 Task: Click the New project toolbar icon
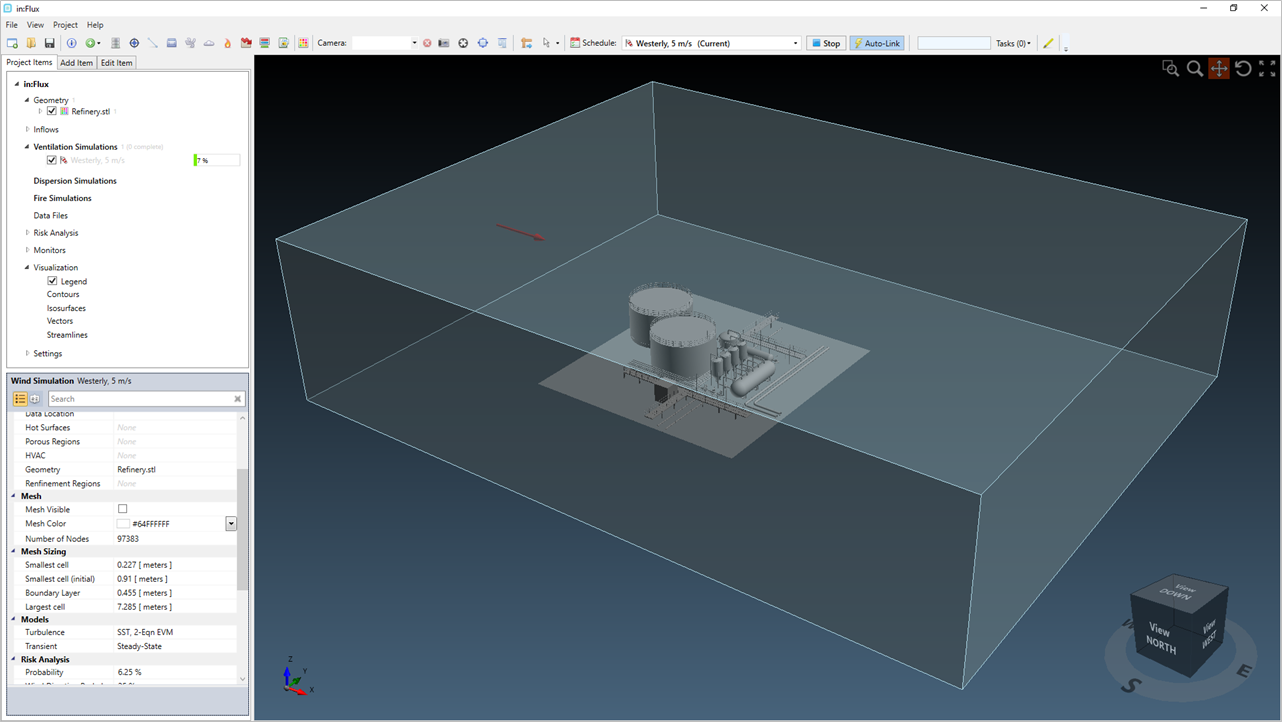(13, 43)
